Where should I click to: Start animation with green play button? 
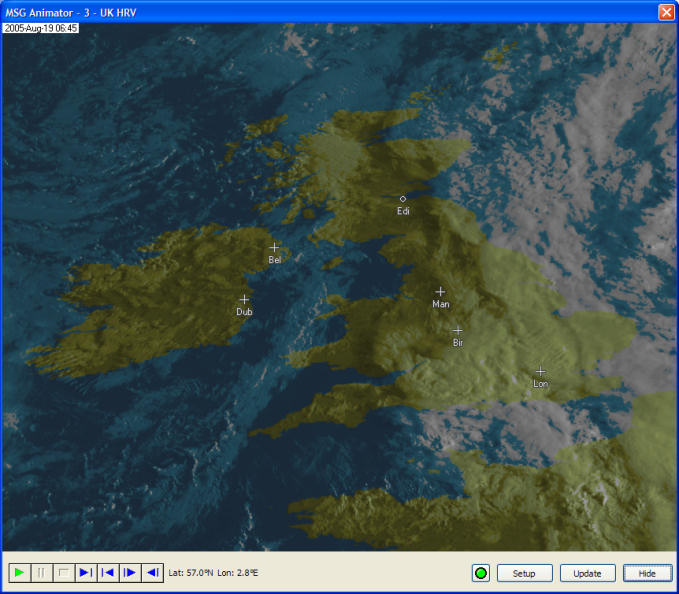coord(19,573)
